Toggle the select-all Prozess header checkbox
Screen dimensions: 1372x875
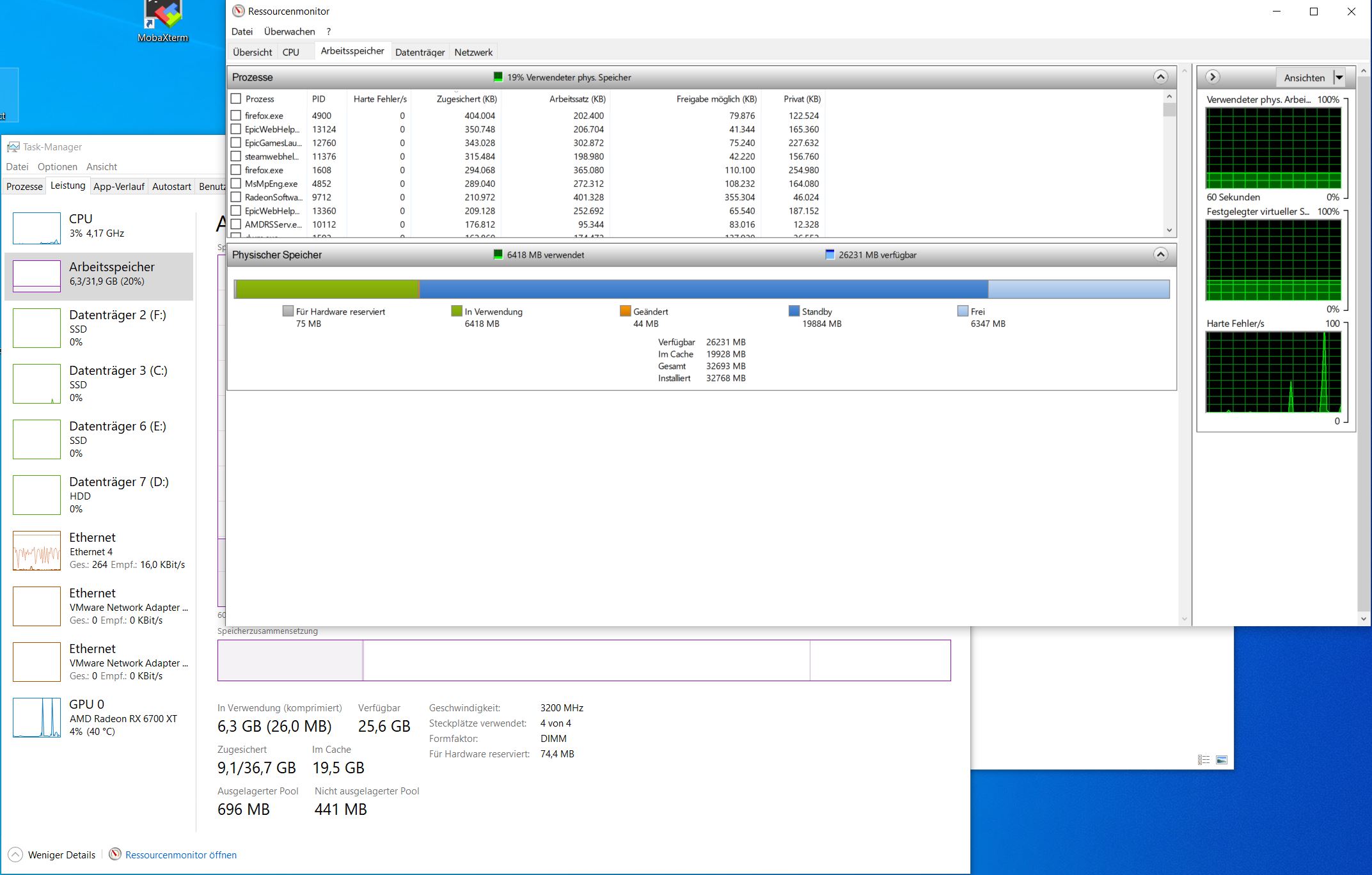tap(236, 99)
